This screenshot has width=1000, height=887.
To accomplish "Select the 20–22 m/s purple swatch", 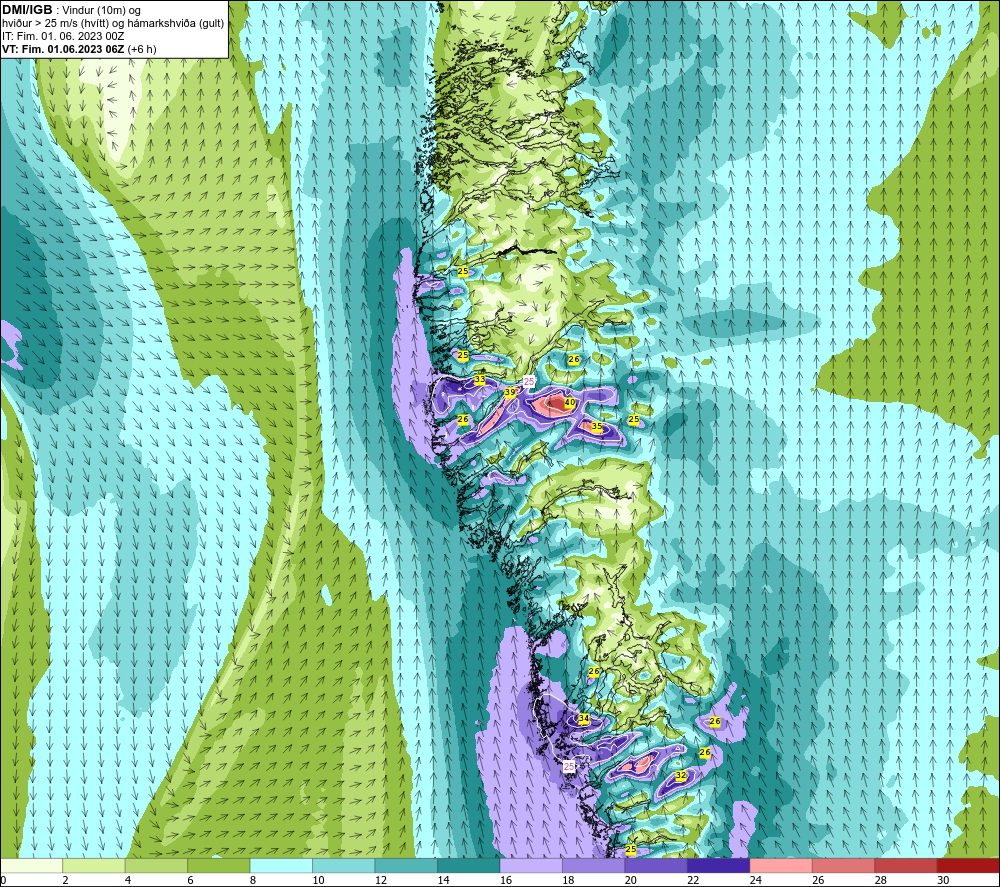I will pyautogui.click(x=656, y=865).
